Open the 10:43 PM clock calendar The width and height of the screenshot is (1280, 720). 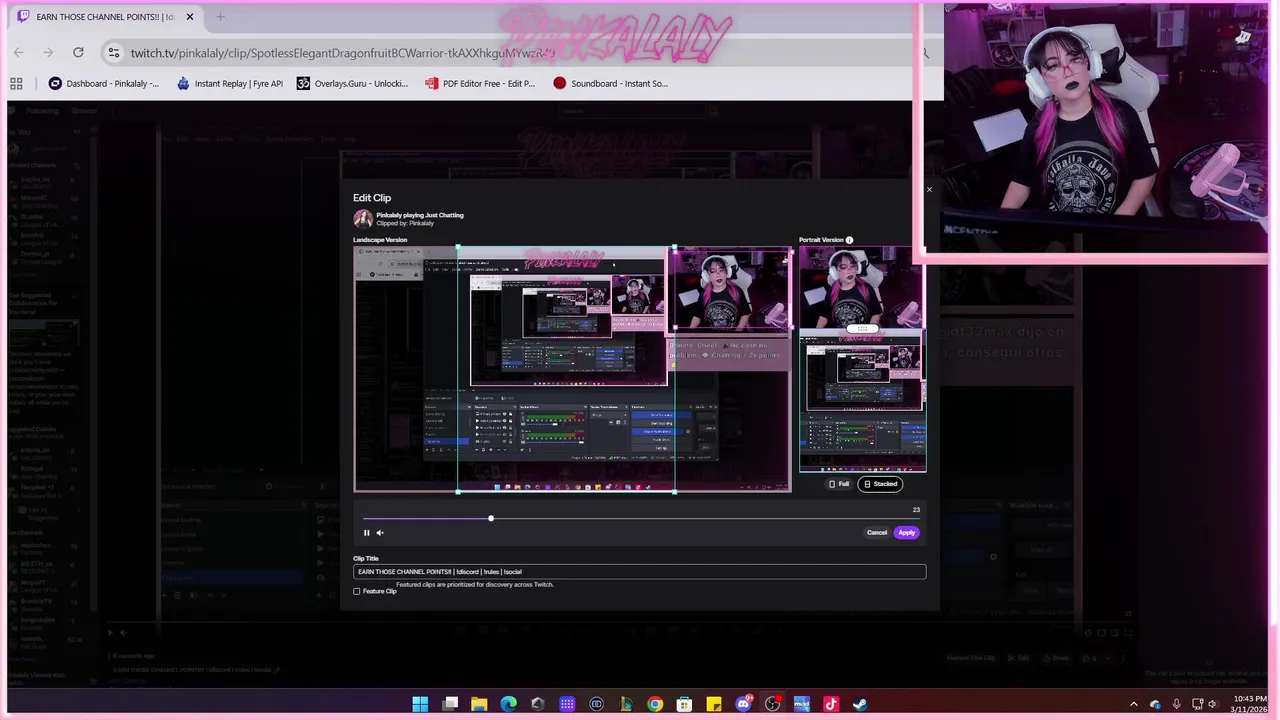pyautogui.click(x=1249, y=704)
